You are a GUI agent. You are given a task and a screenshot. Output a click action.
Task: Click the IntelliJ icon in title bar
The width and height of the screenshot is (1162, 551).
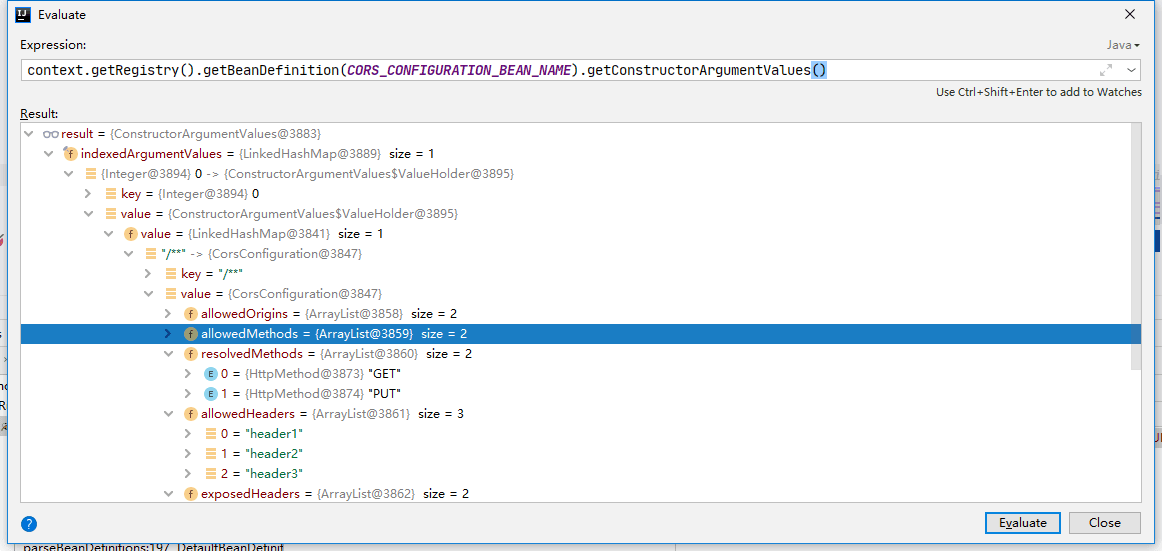tap(23, 14)
